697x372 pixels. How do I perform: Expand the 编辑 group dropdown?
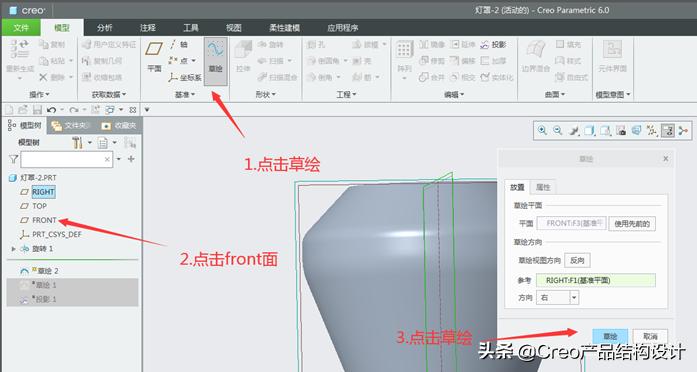coord(454,94)
